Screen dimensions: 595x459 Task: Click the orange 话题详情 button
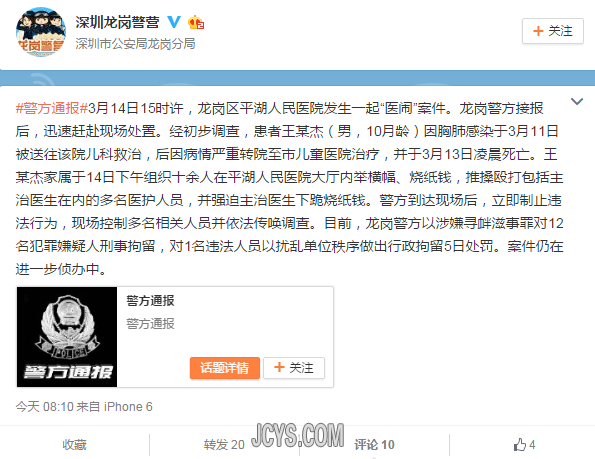click(225, 368)
